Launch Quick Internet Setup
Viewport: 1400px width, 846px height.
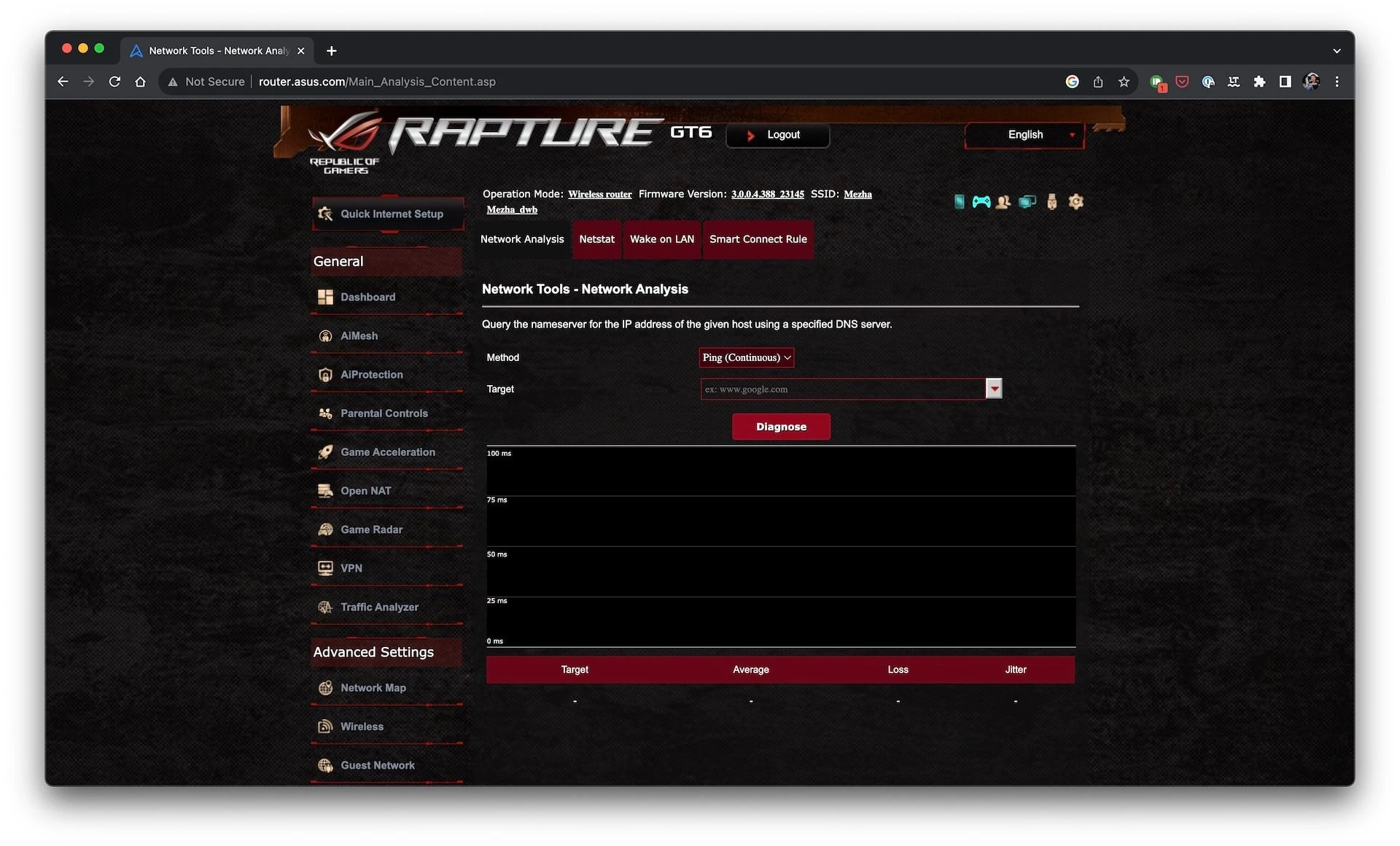pyautogui.click(x=388, y=214)
